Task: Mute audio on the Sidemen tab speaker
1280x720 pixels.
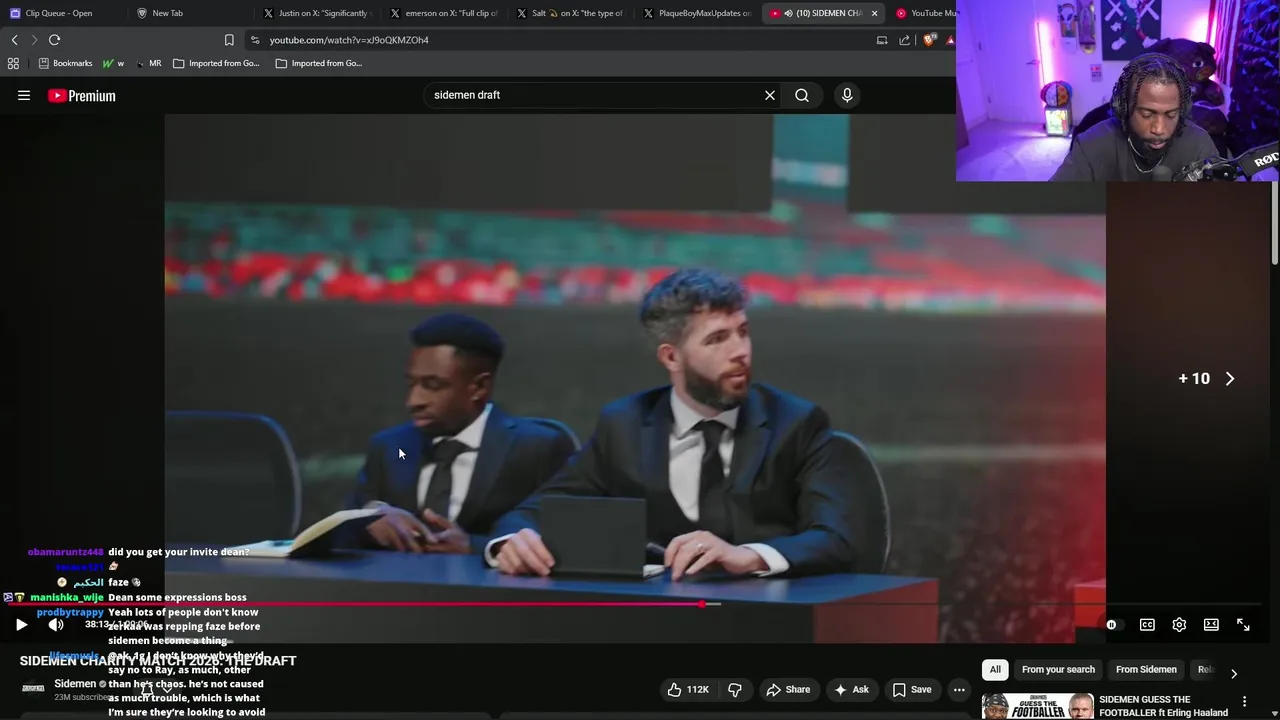Action: click(788, 13)
